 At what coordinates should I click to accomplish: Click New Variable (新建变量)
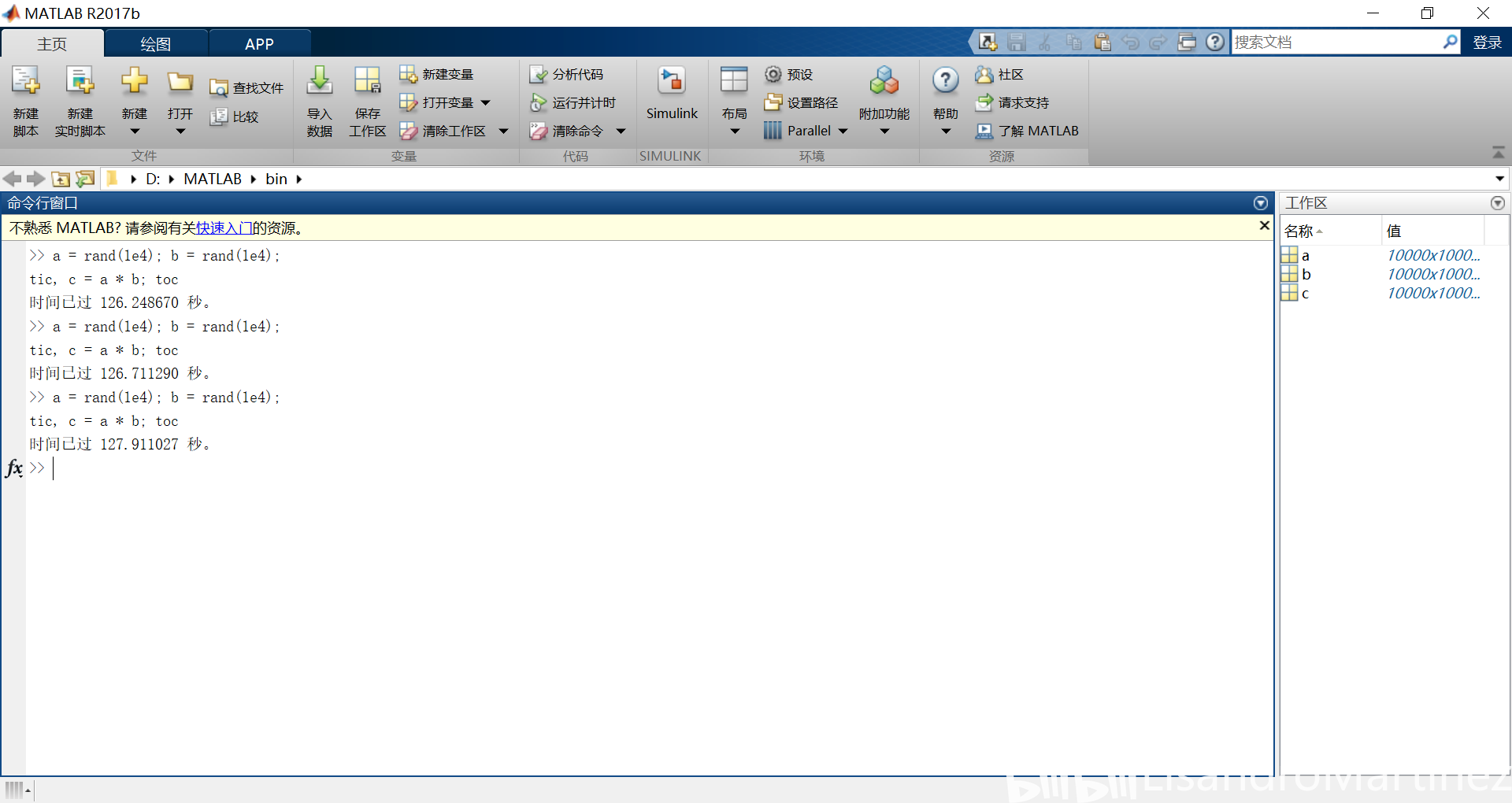coord(436,74)
